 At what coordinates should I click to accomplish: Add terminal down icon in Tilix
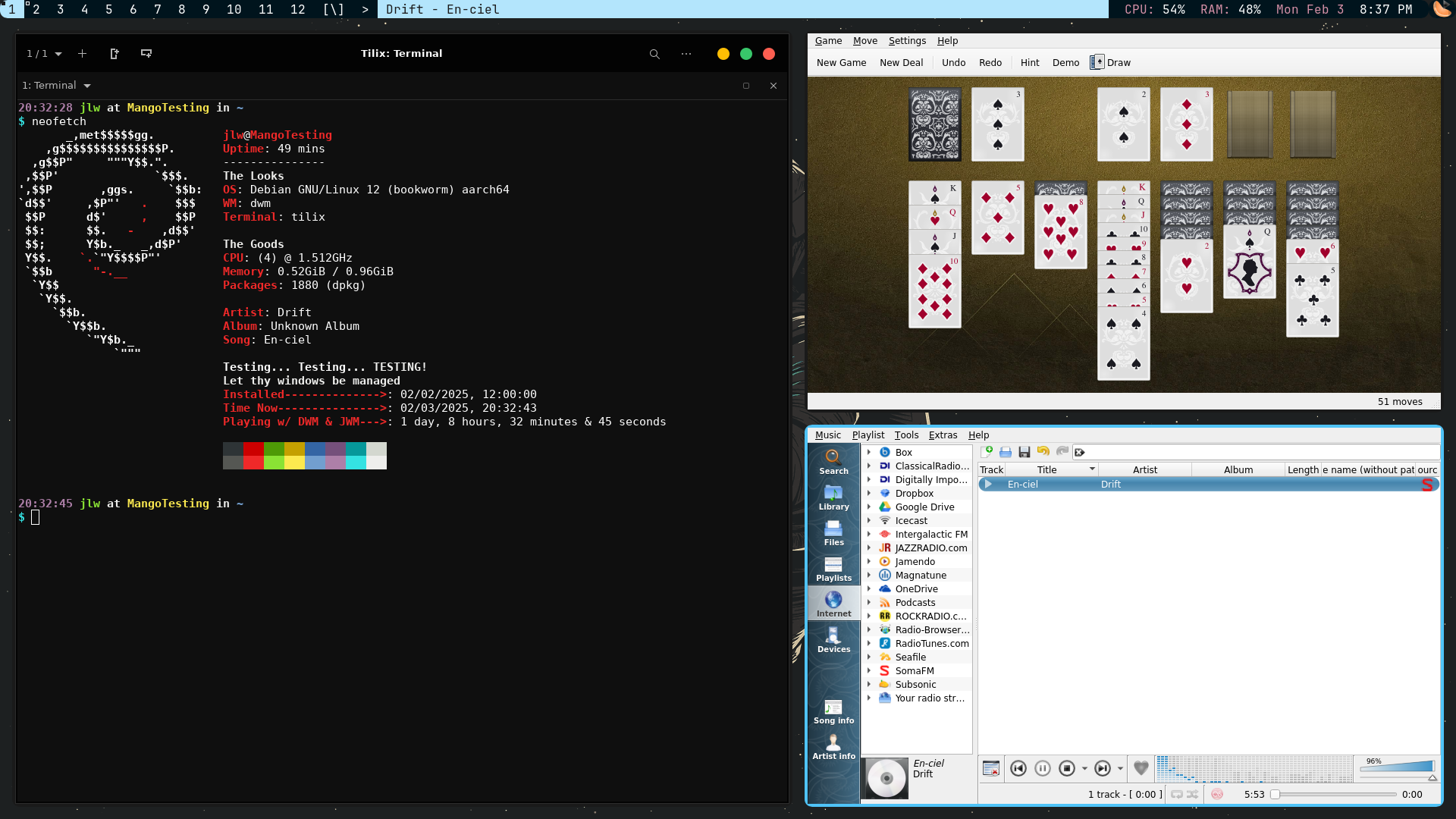146,54
